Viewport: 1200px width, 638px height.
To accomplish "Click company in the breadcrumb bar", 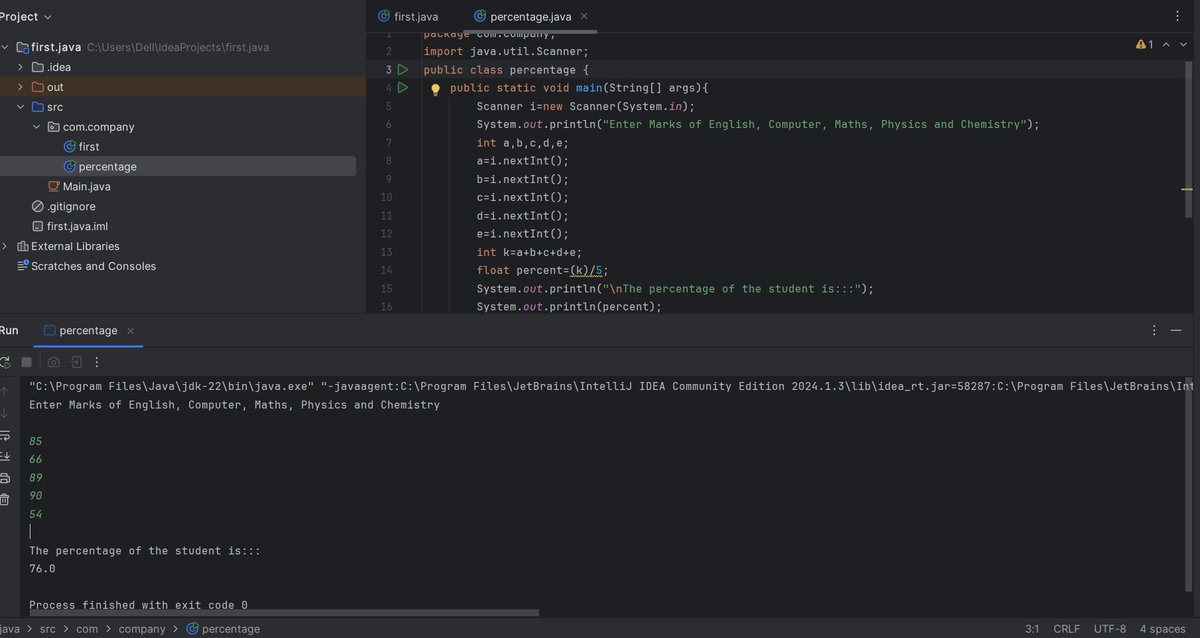I will [142, 629].
